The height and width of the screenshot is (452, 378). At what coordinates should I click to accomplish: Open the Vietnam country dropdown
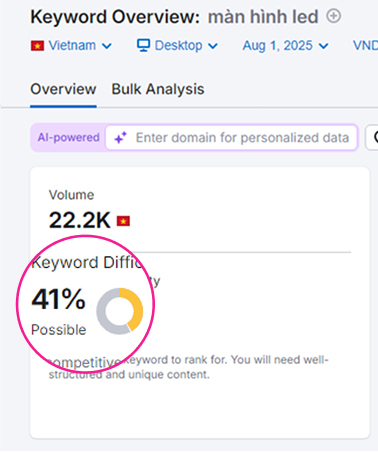pos(71,45)
